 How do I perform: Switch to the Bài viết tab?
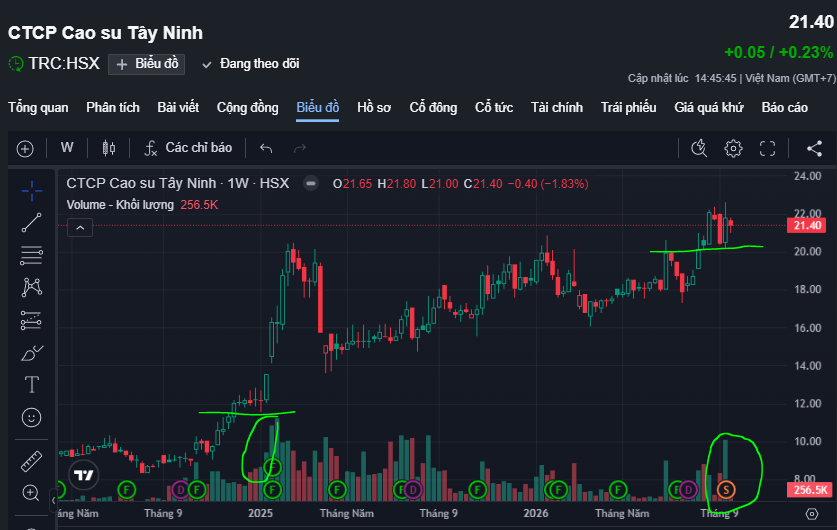coord(178,108)
